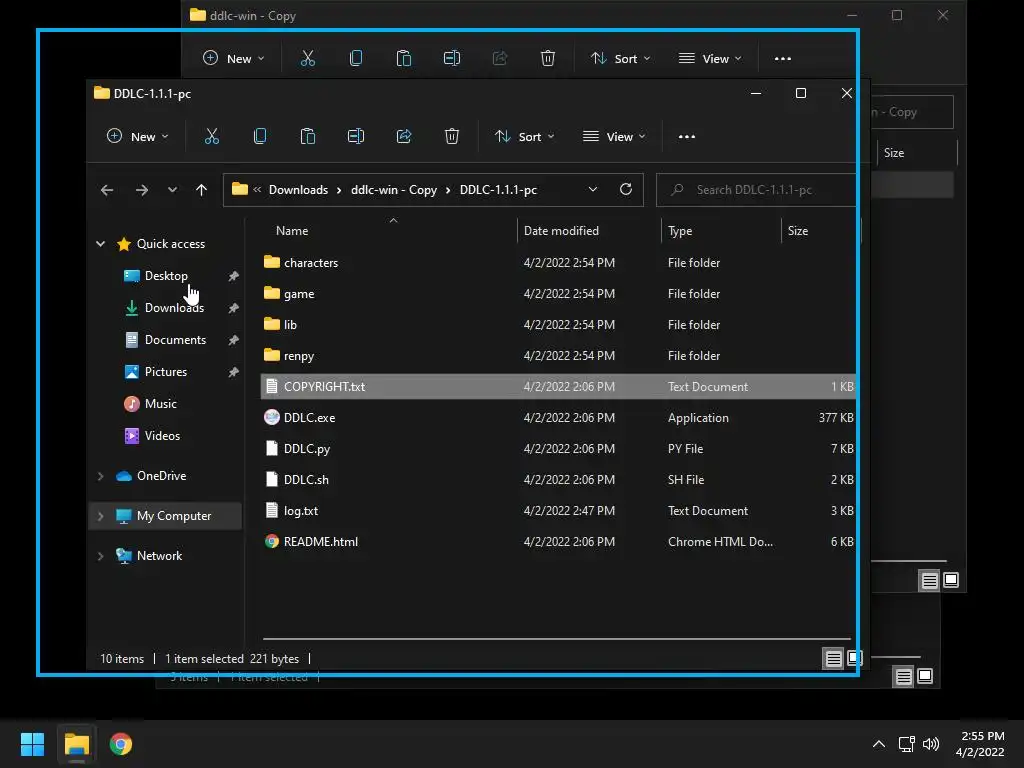Select DDLC.exe application file
The height and width of the screenshot is (768, 1024).
point(310,418)
